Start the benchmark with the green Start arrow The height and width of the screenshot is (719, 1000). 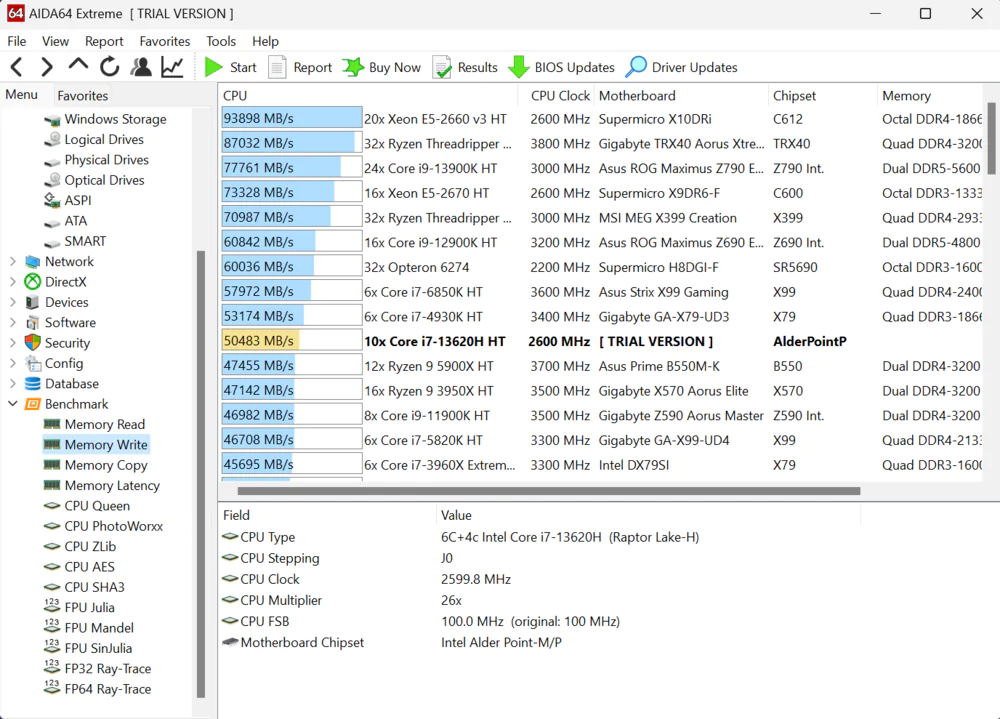(x=213, y=67)
